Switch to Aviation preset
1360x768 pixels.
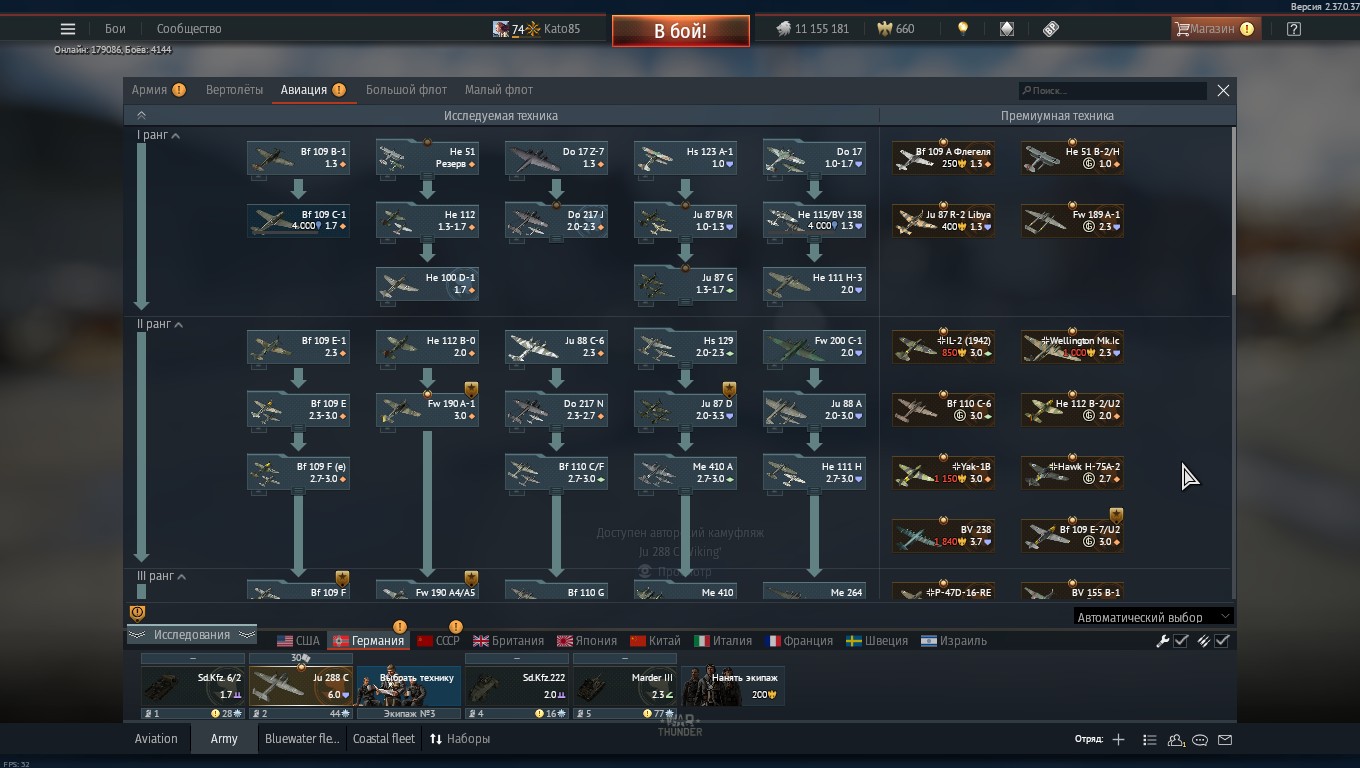pyautogui.click(x=156, y=739)
